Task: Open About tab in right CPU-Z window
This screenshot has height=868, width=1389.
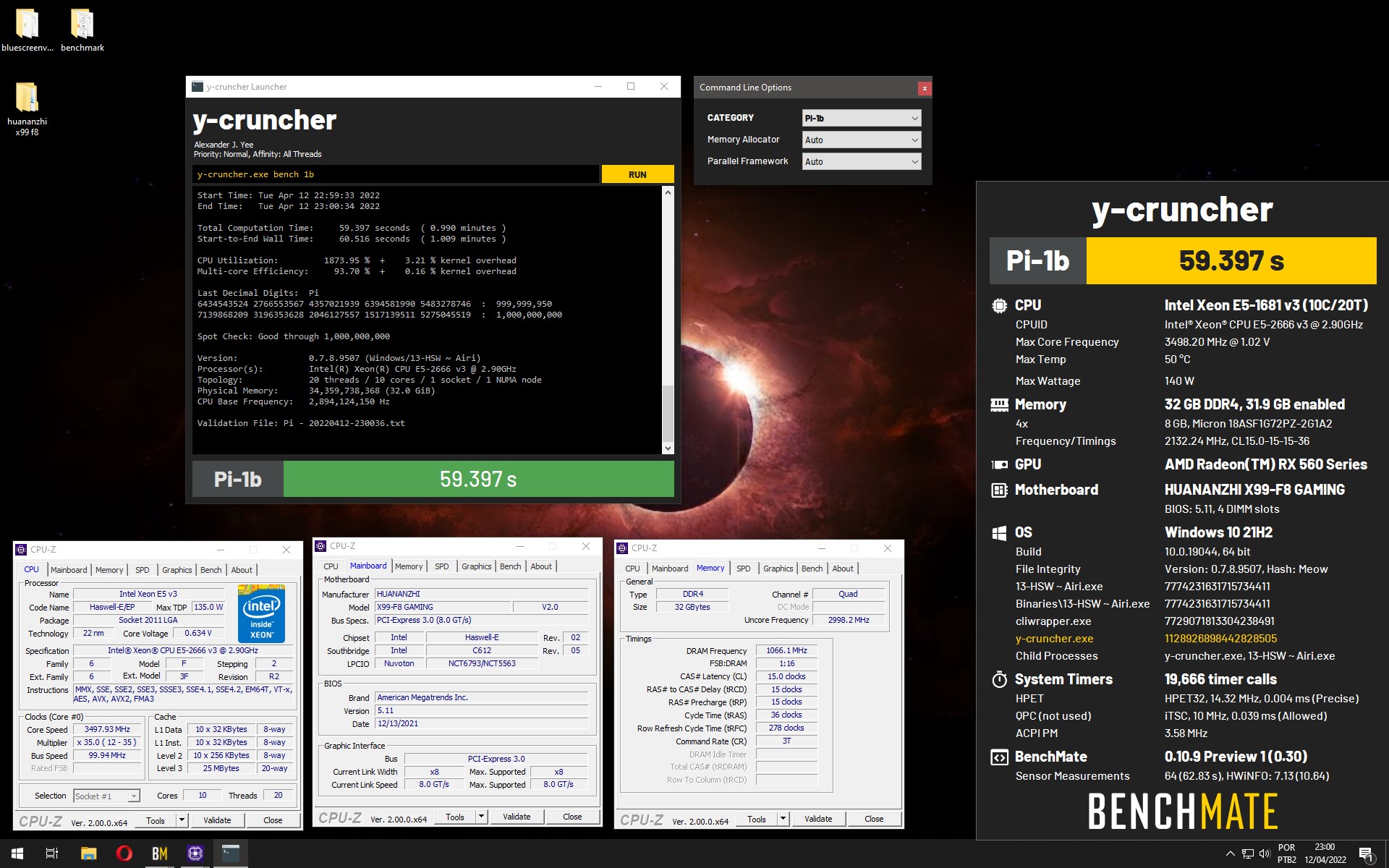Action: point(842,569)
